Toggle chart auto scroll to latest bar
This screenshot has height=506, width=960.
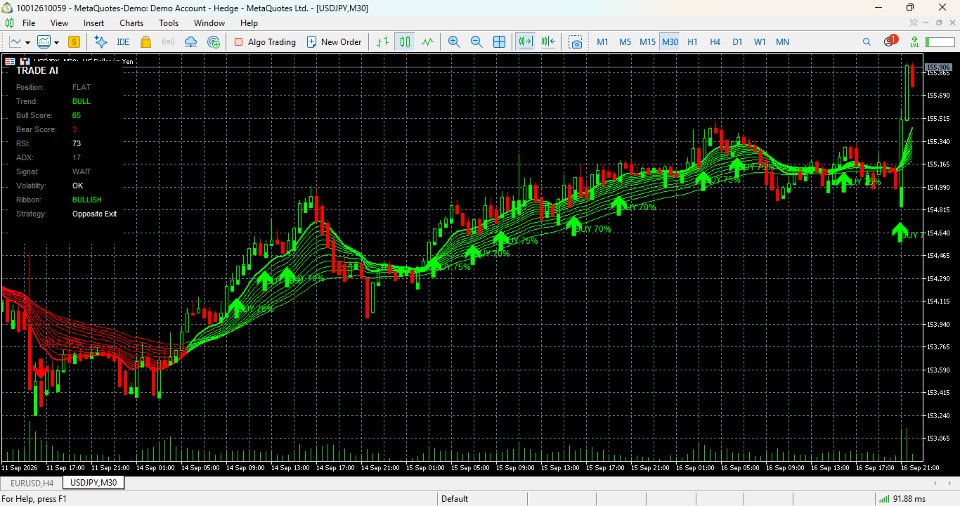click(525, 42)
